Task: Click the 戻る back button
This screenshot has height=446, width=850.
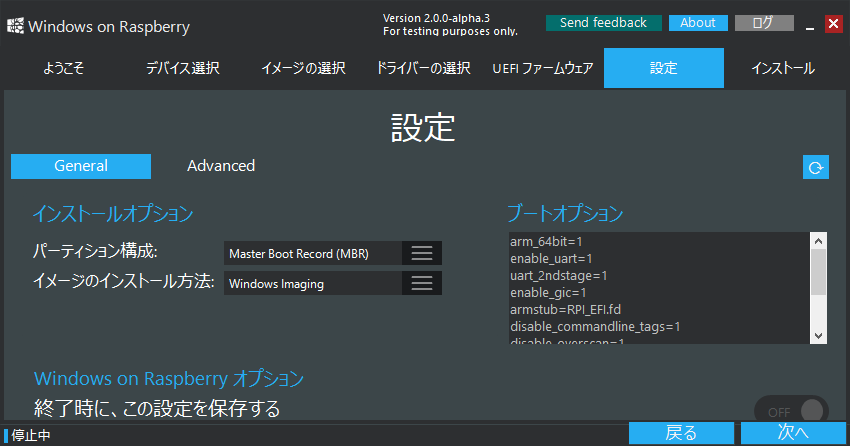Action: (x=681, y=433)
